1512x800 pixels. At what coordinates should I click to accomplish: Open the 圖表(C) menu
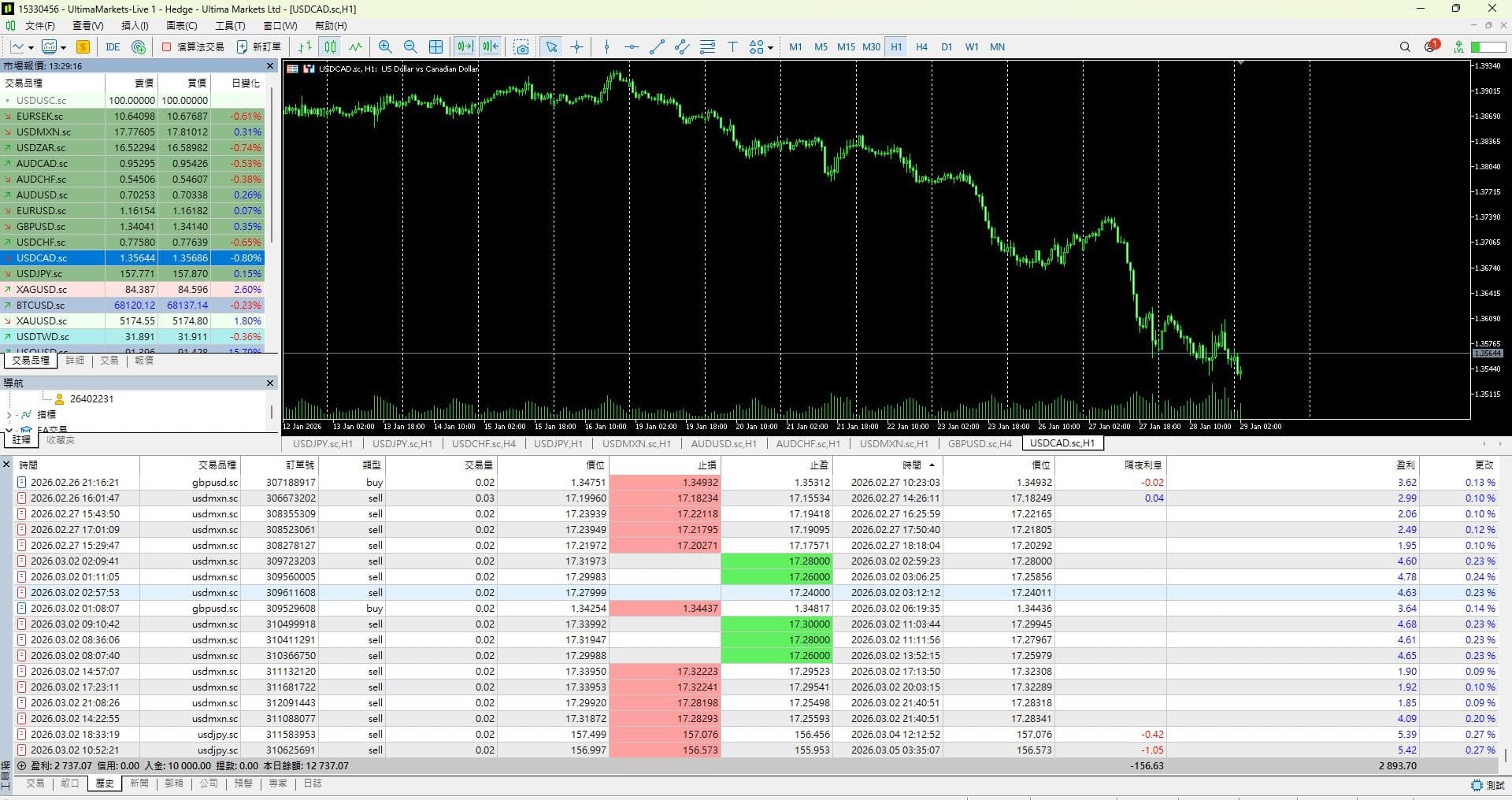[x=182, y=26]
